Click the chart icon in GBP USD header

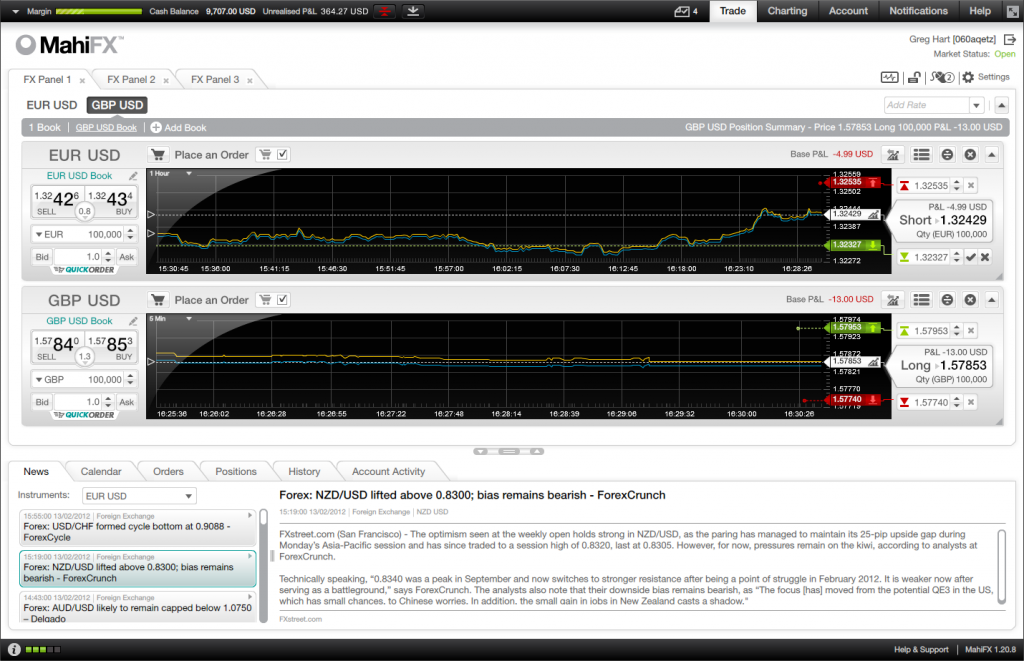(894, 300)
